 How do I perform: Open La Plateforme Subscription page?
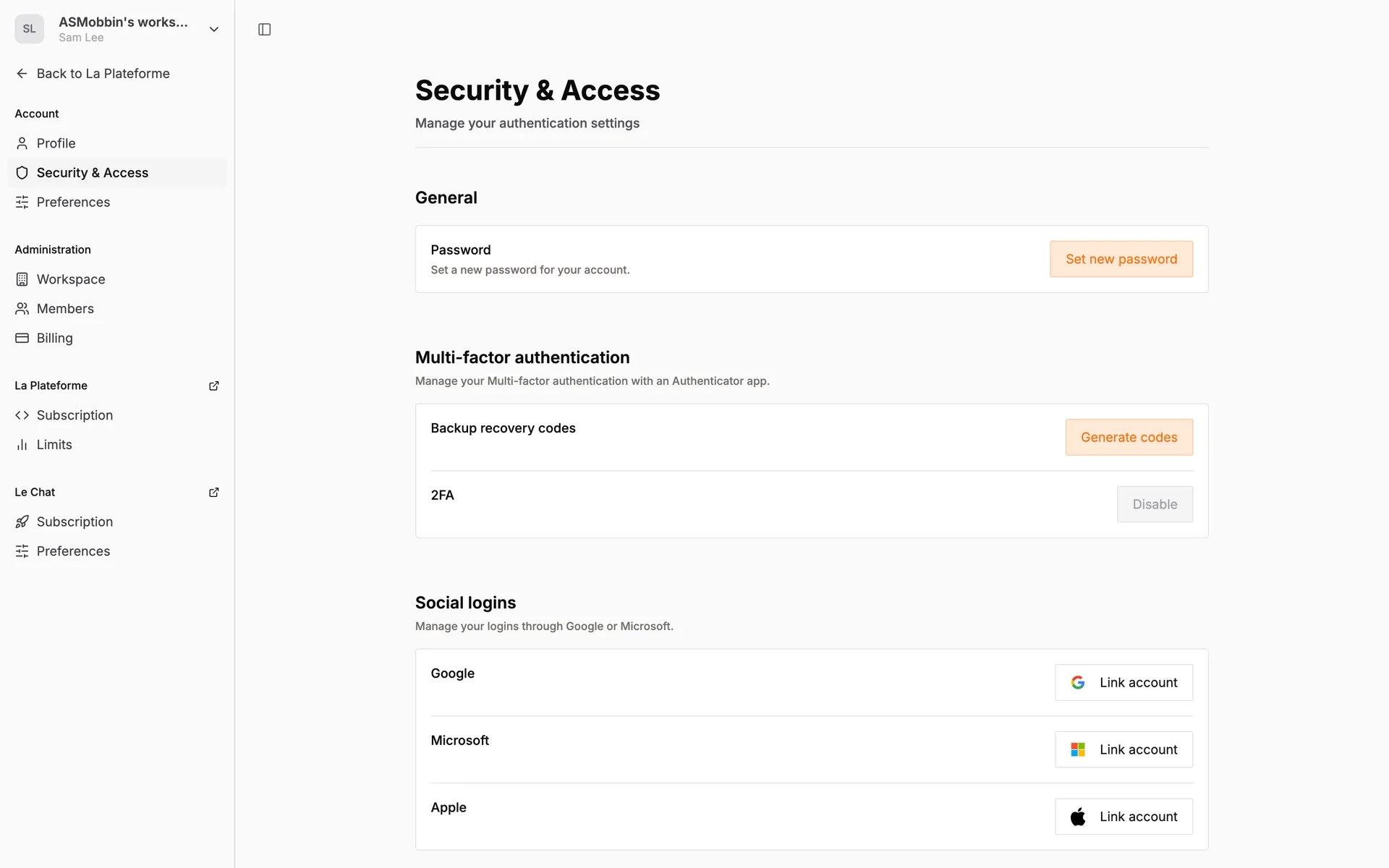(75, 415)
